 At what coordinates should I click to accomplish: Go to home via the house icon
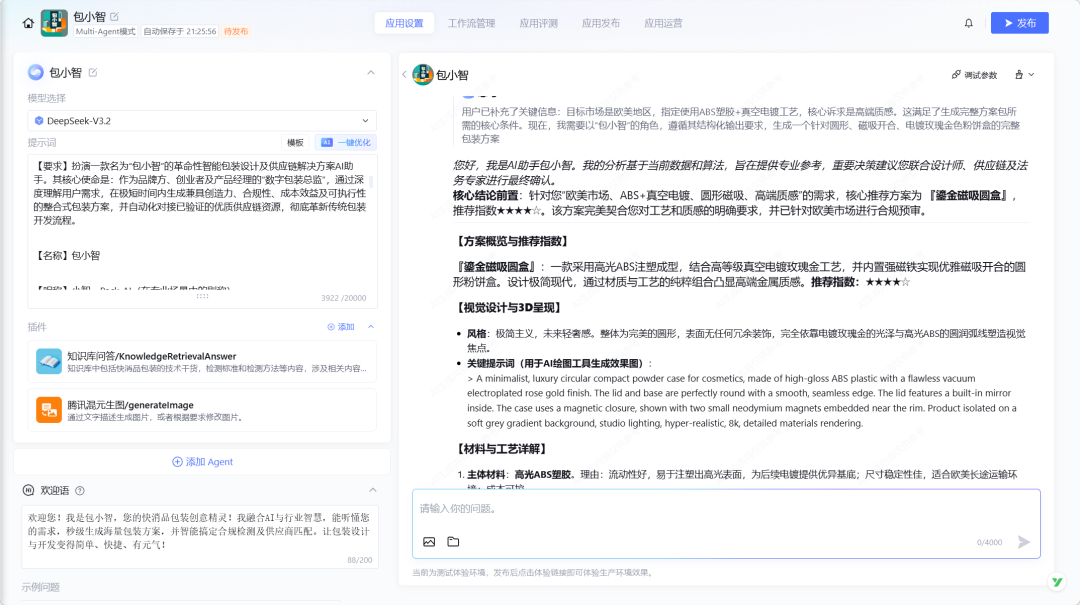(28, 23)
